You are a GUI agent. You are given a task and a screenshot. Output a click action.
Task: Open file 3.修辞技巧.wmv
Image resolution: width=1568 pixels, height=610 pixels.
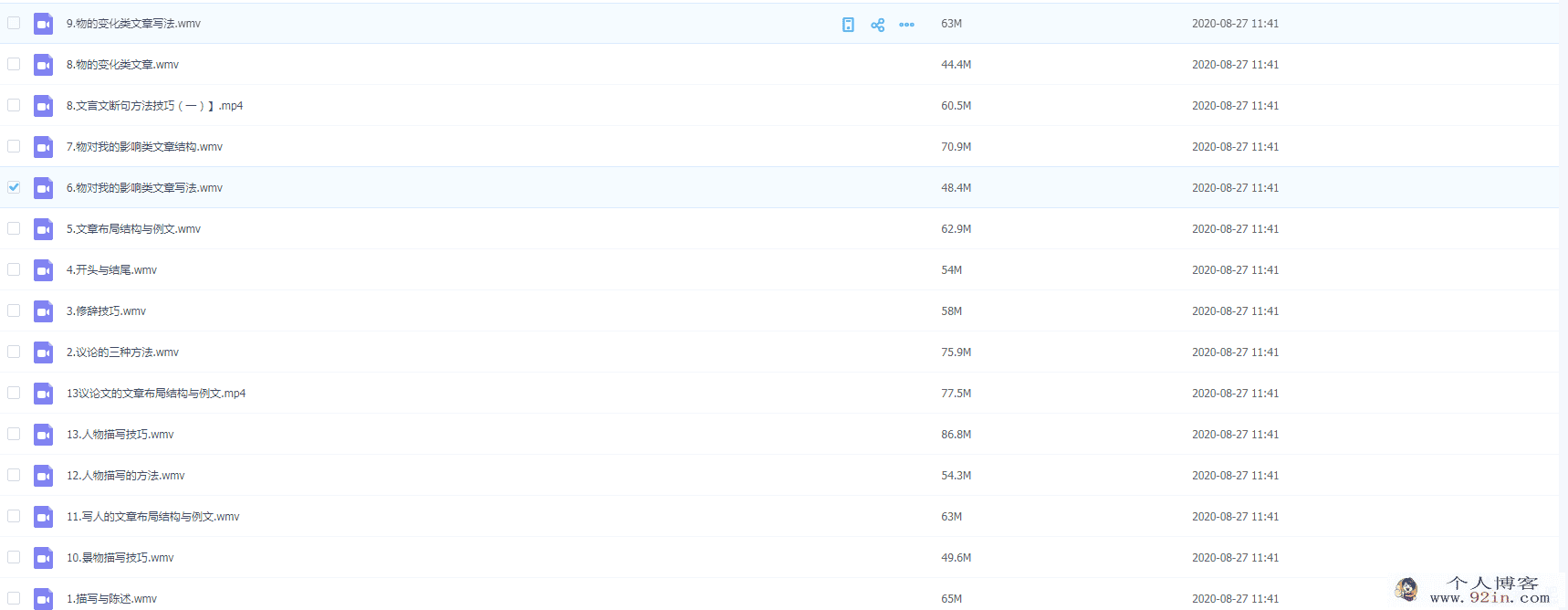click(106, 311)
